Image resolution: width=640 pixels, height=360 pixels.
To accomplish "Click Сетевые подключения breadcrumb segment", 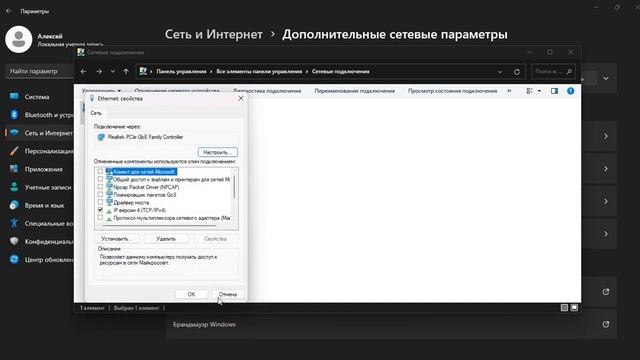I will (340, 71).
